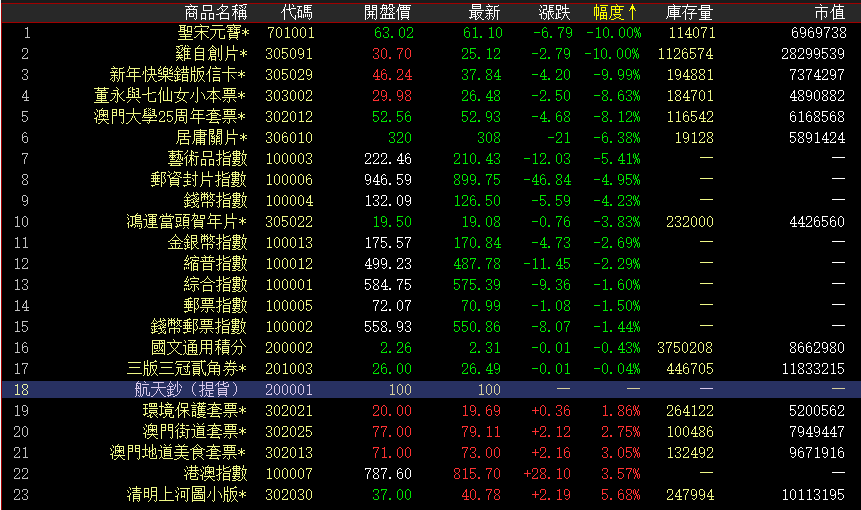Select the row 董永與七仙女小本票*
This screenshot has height=510, width=861.
click(430, 96)
